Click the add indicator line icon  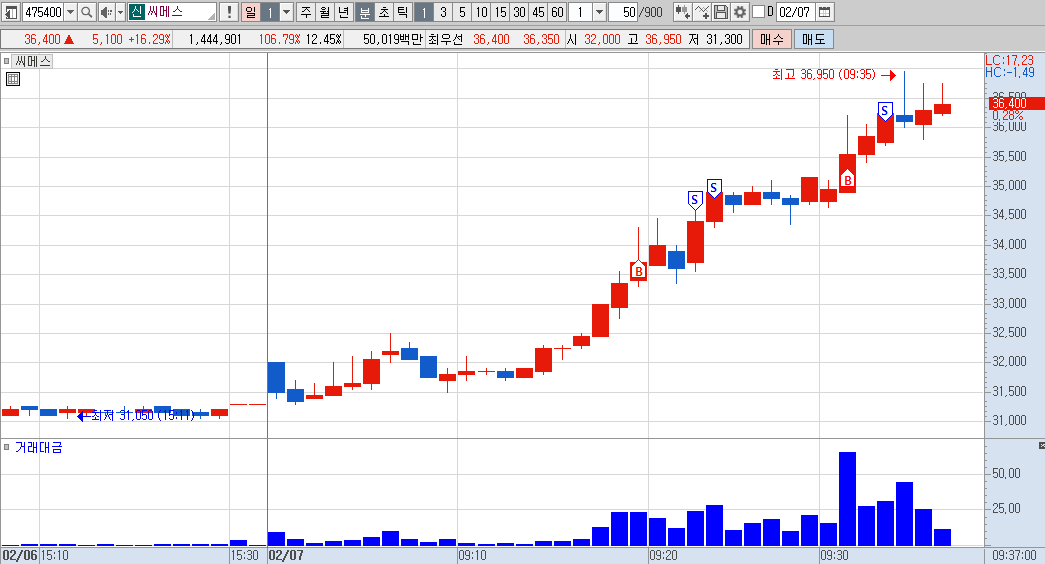coord(702,12)
